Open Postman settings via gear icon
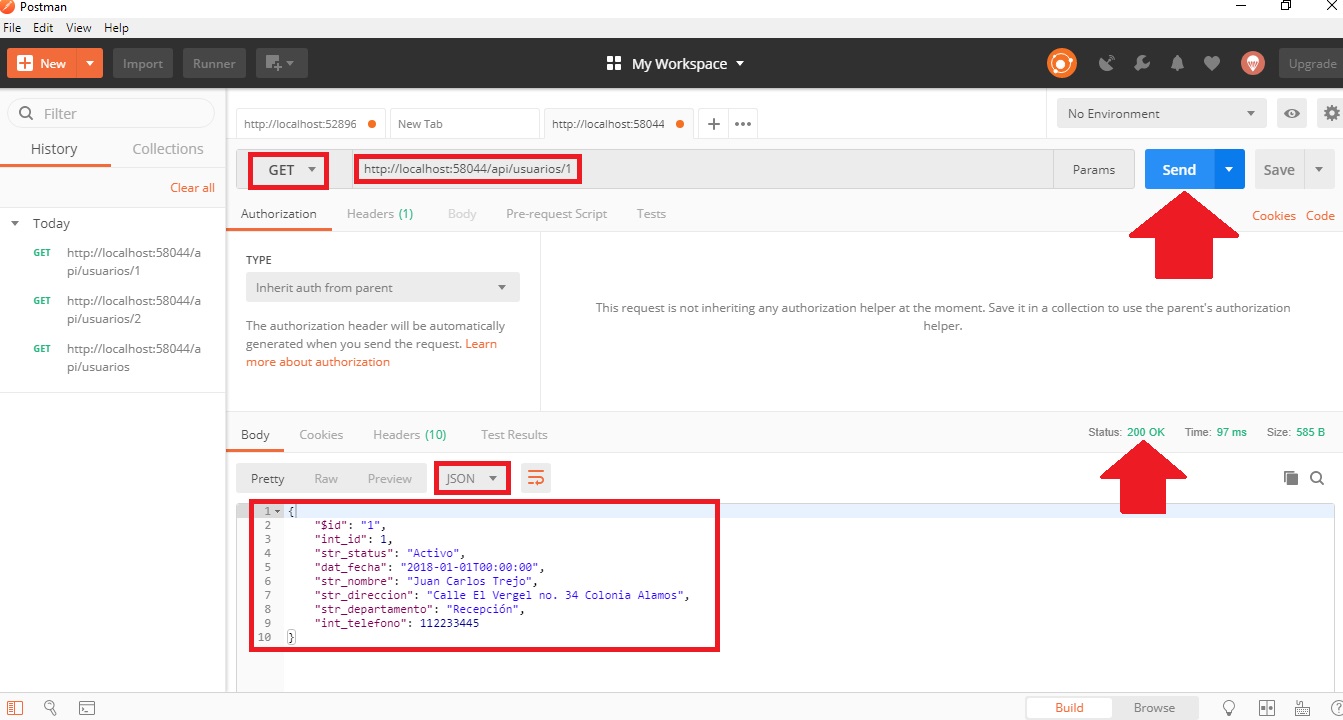This screenshot has height=720, width=1343. click(1331, 113)
